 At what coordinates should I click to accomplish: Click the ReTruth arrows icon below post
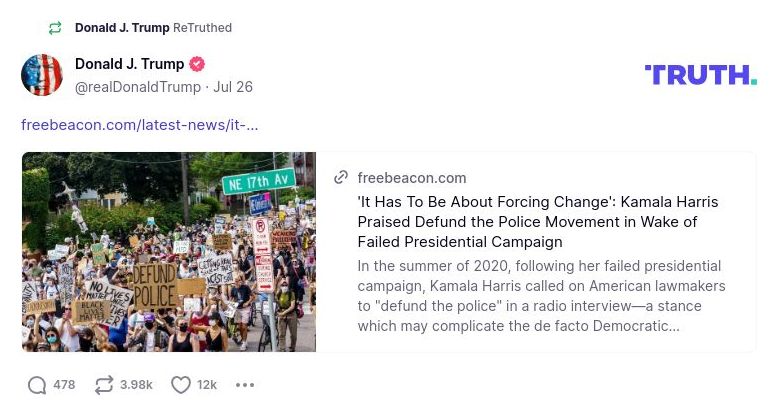pos(104,385)
